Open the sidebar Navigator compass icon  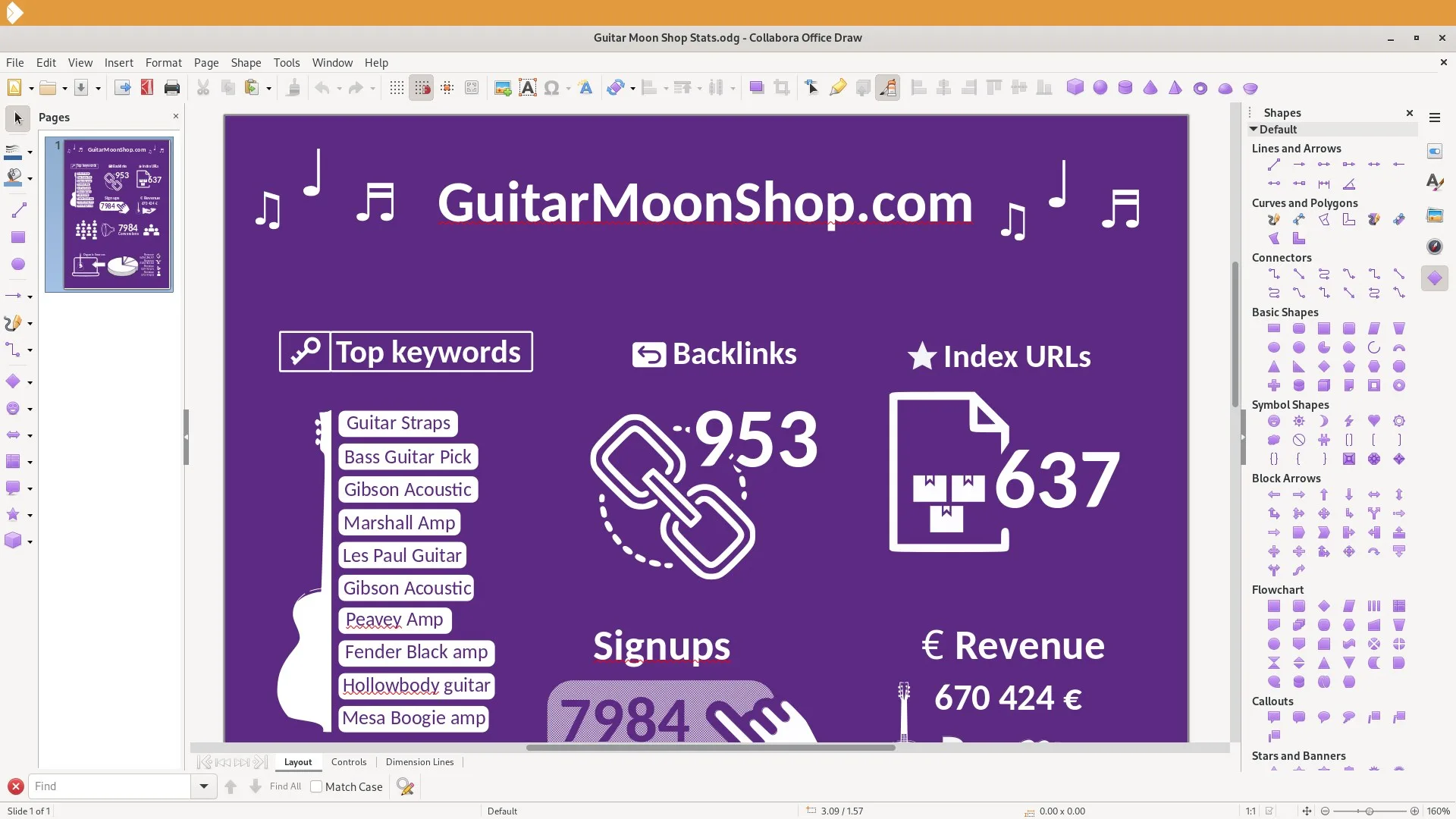(x=1435, y=246)
